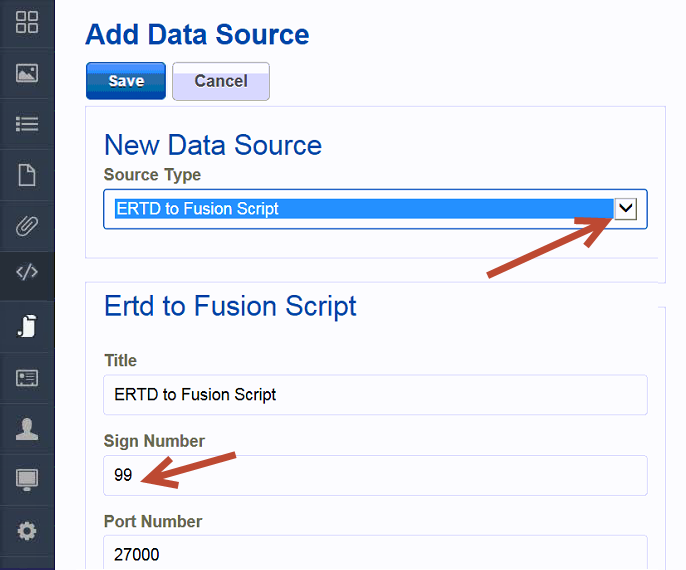Viewport: 686px width, 570px height.
Task: Click the Port Number field showing 27000
Action: click(x=375, y=554)
